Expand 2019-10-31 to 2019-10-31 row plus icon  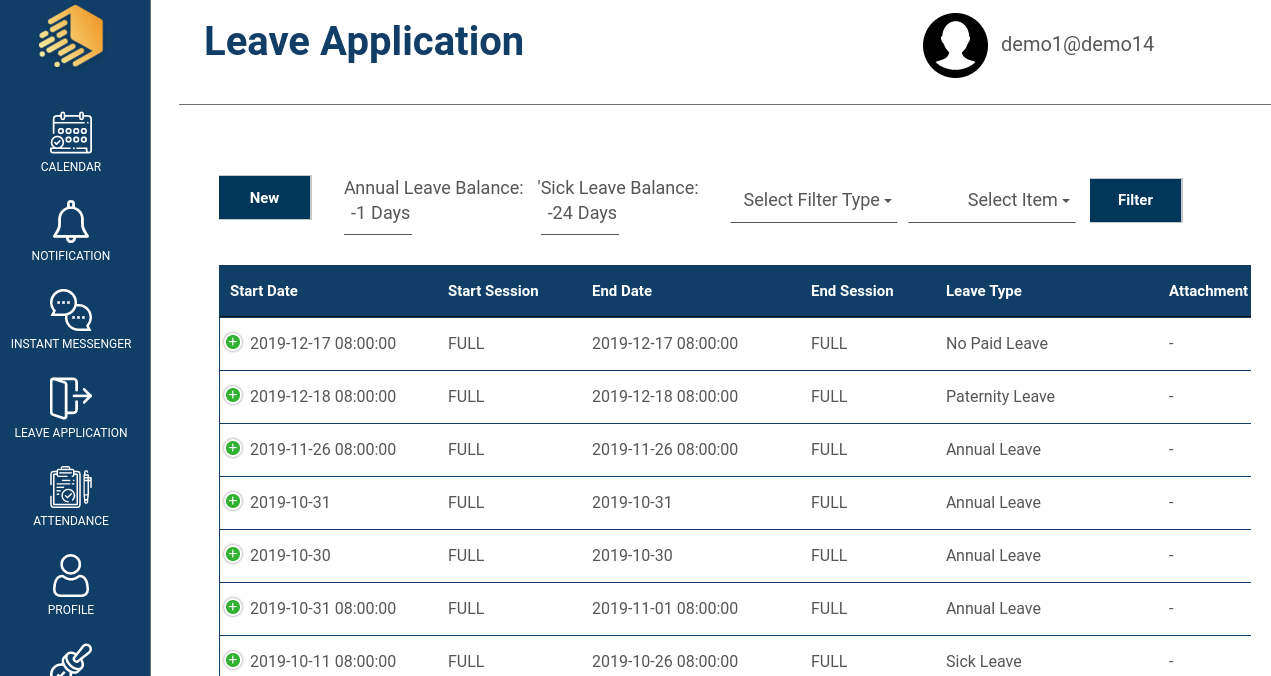coord(233,501)
